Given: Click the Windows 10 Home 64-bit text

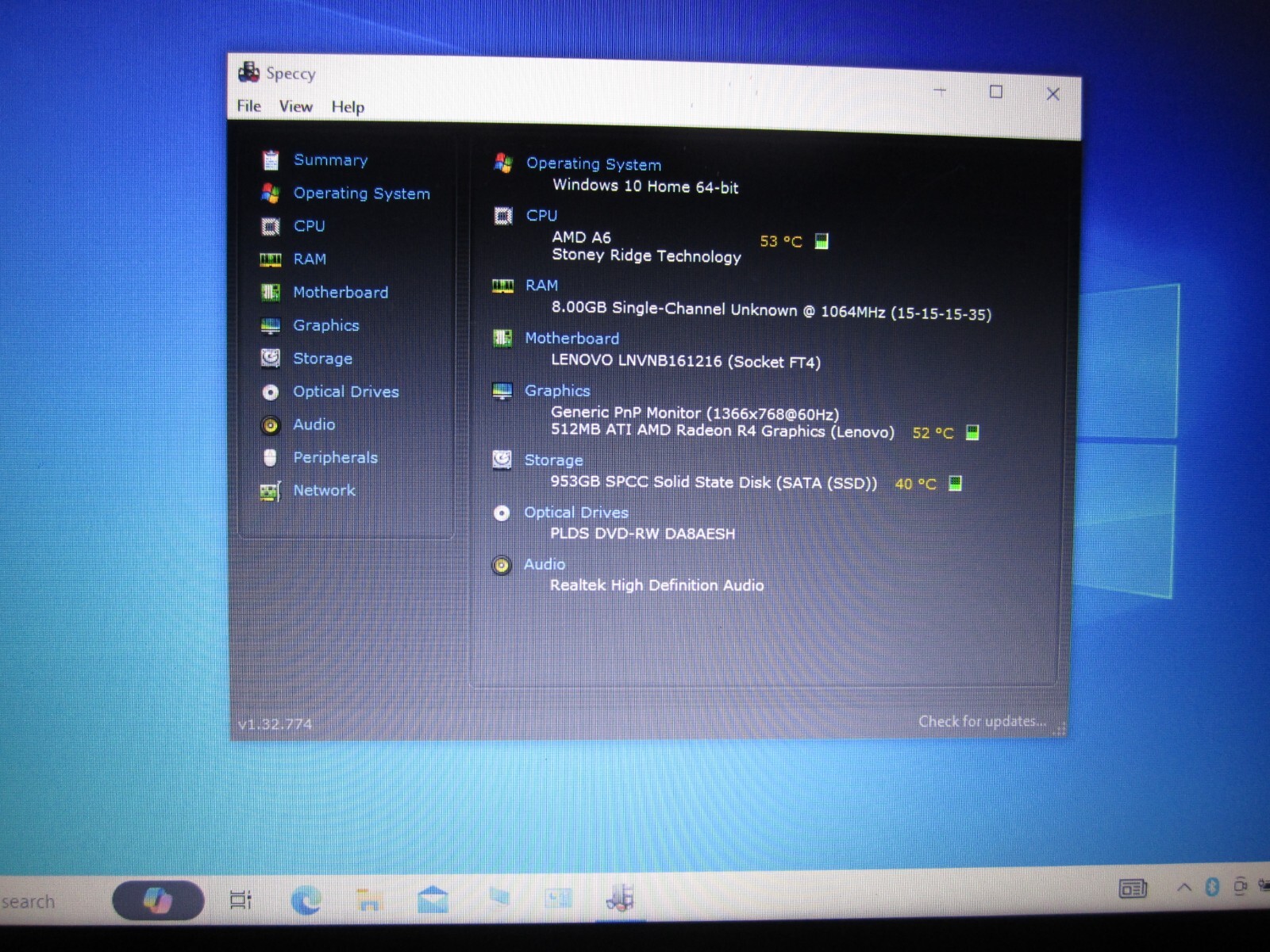Looking at the screenshot, I should (x=645, y=186).
